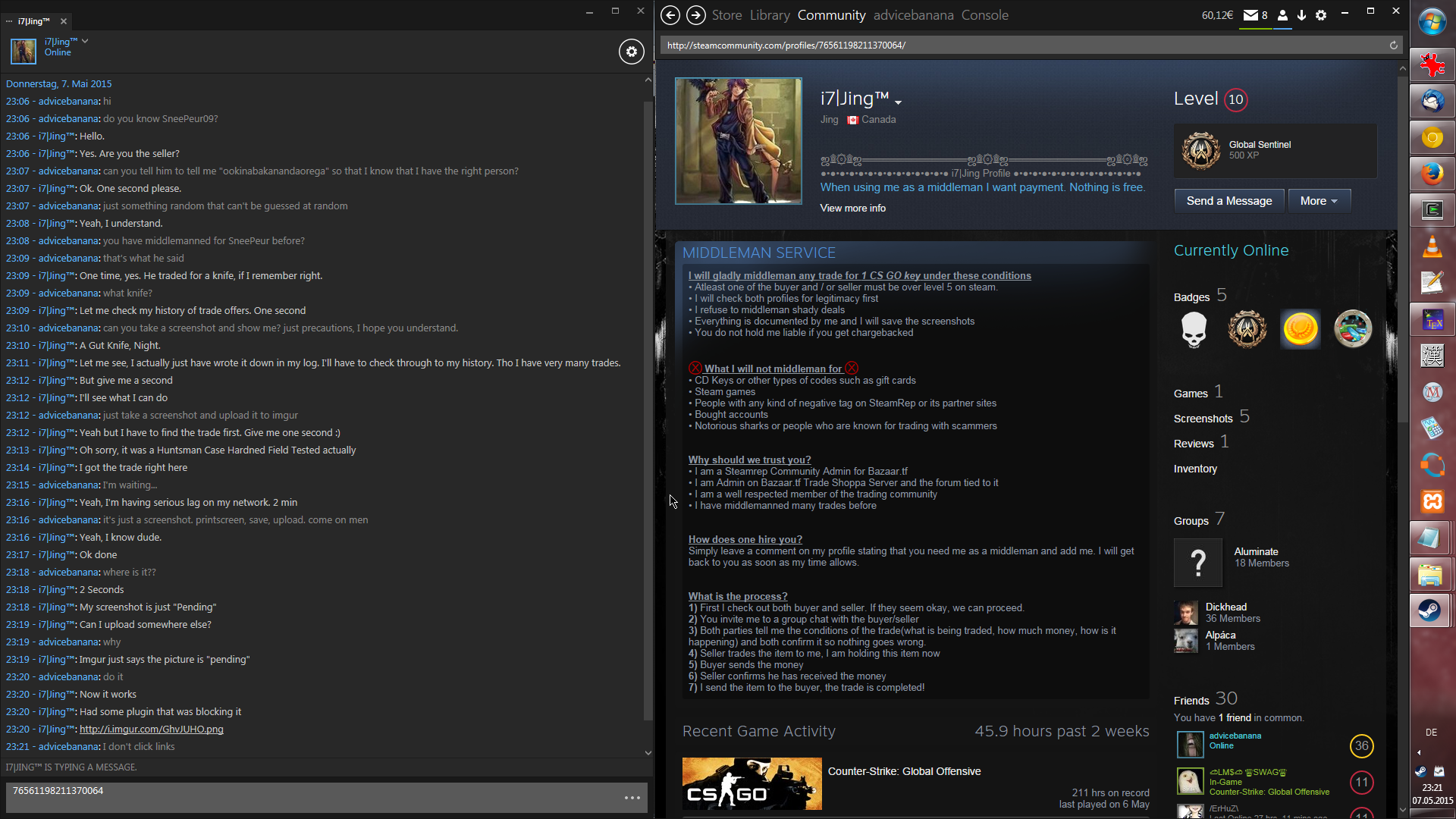
Task: Click the Send a Message button
Action: point(1228,201)
